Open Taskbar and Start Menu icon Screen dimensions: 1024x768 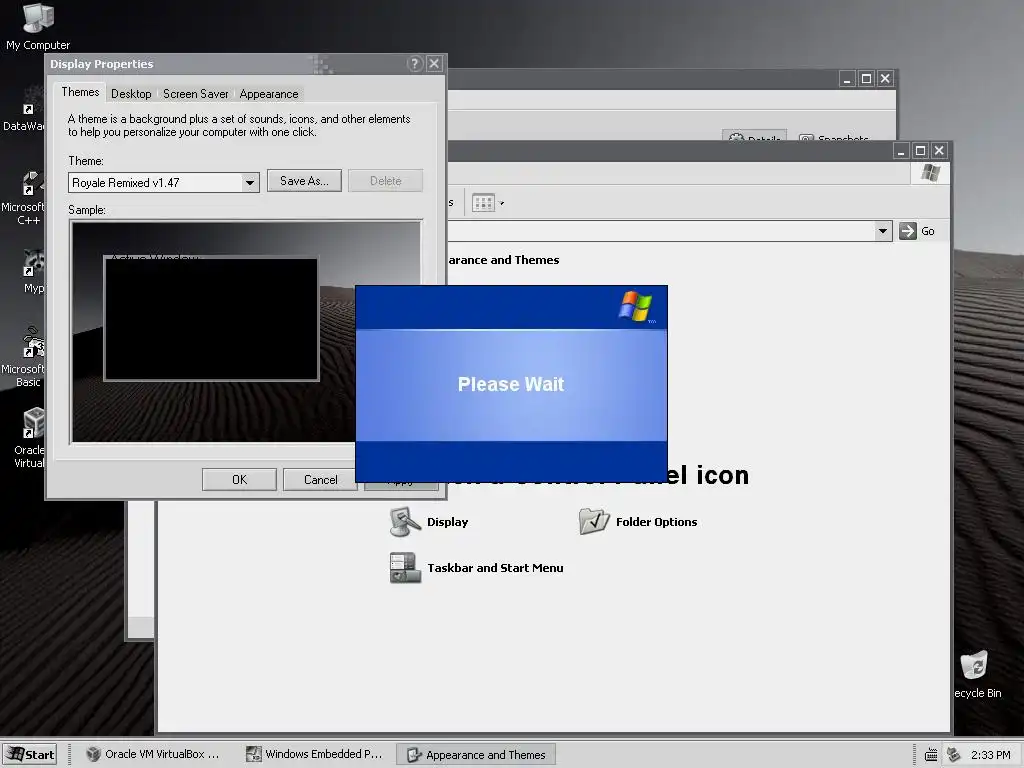pos(405,568)
